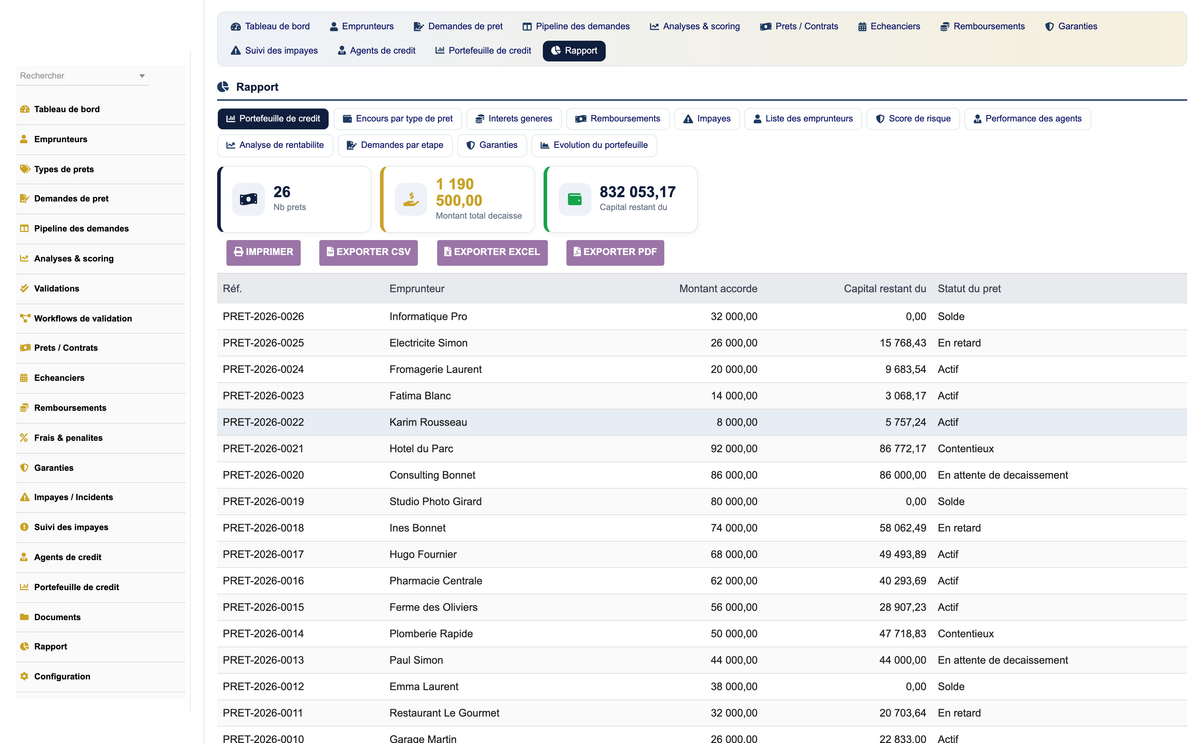Image resolution: width=1200 pixels, height=743 pixels.
Task: Click the Prets / Contrats sidebar money icon
Action: 24,348
